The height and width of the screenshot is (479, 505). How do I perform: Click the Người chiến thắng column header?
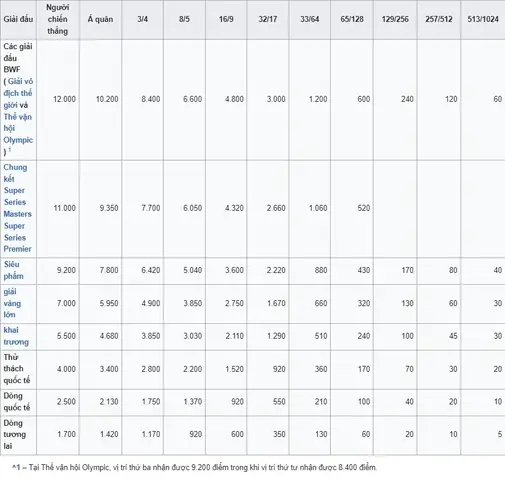[58, 19]
